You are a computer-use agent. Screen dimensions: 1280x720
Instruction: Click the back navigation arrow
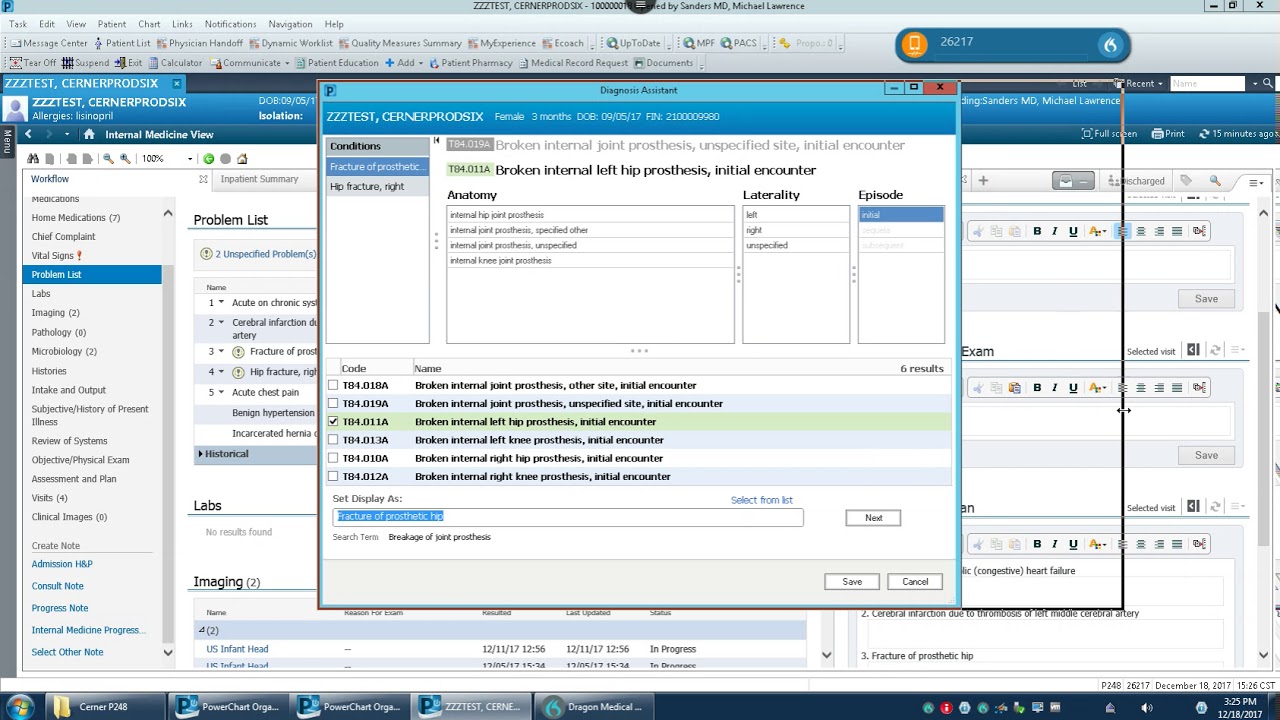28,134
